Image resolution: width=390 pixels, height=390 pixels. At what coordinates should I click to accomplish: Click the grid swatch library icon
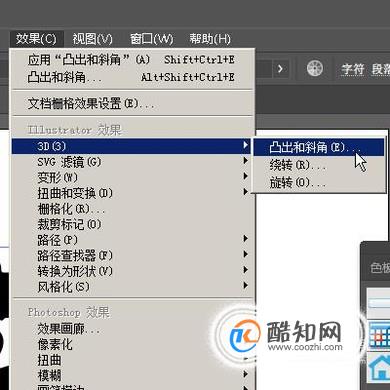pos(380,336)
